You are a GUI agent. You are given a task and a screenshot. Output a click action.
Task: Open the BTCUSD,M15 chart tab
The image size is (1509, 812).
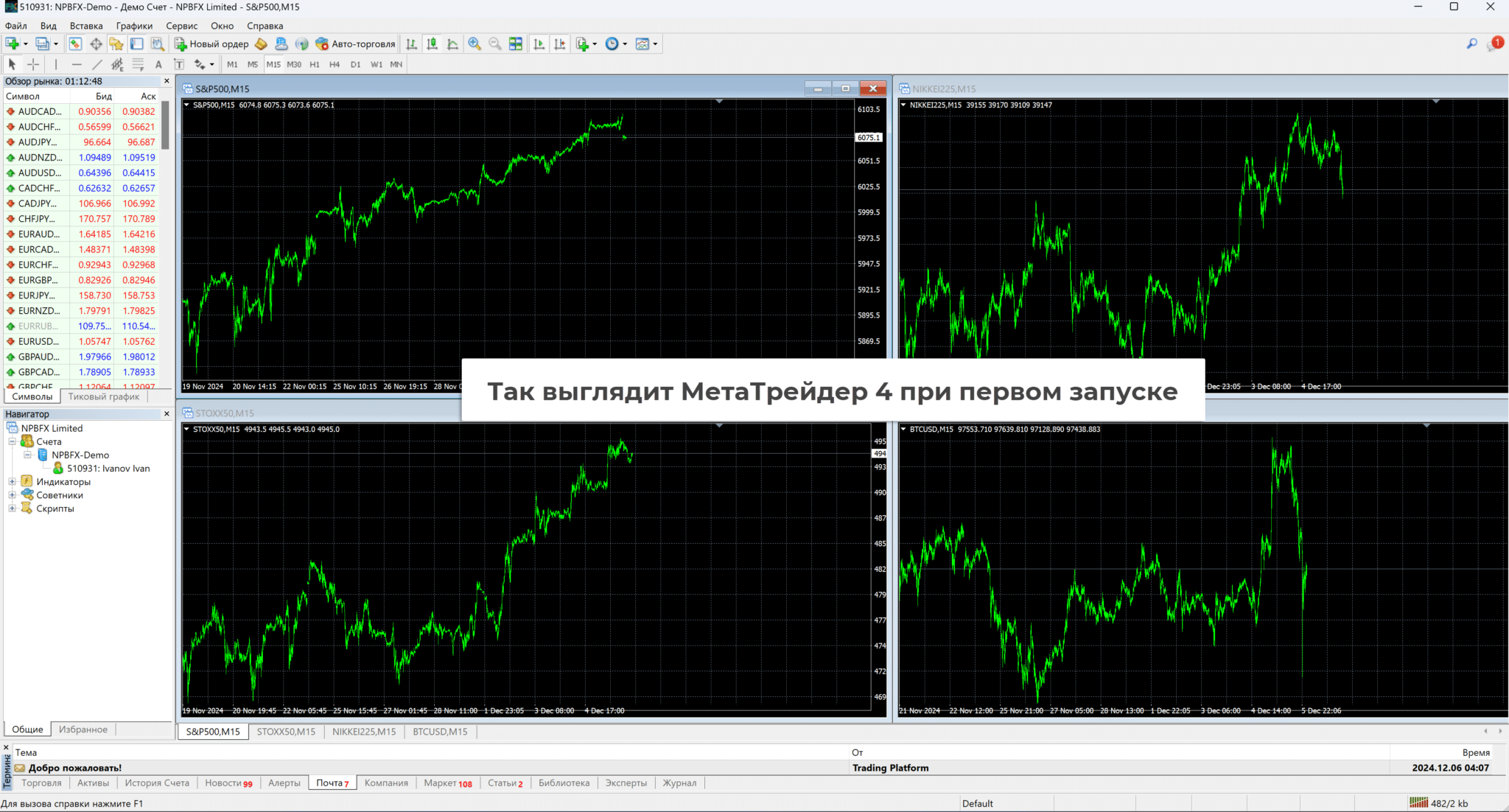(440, 732)
